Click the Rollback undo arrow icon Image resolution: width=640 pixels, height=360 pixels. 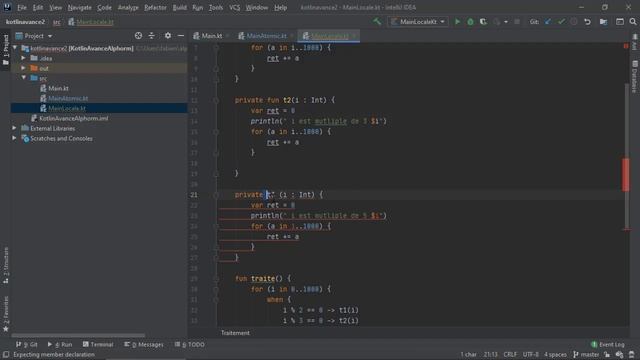point(587,22)
